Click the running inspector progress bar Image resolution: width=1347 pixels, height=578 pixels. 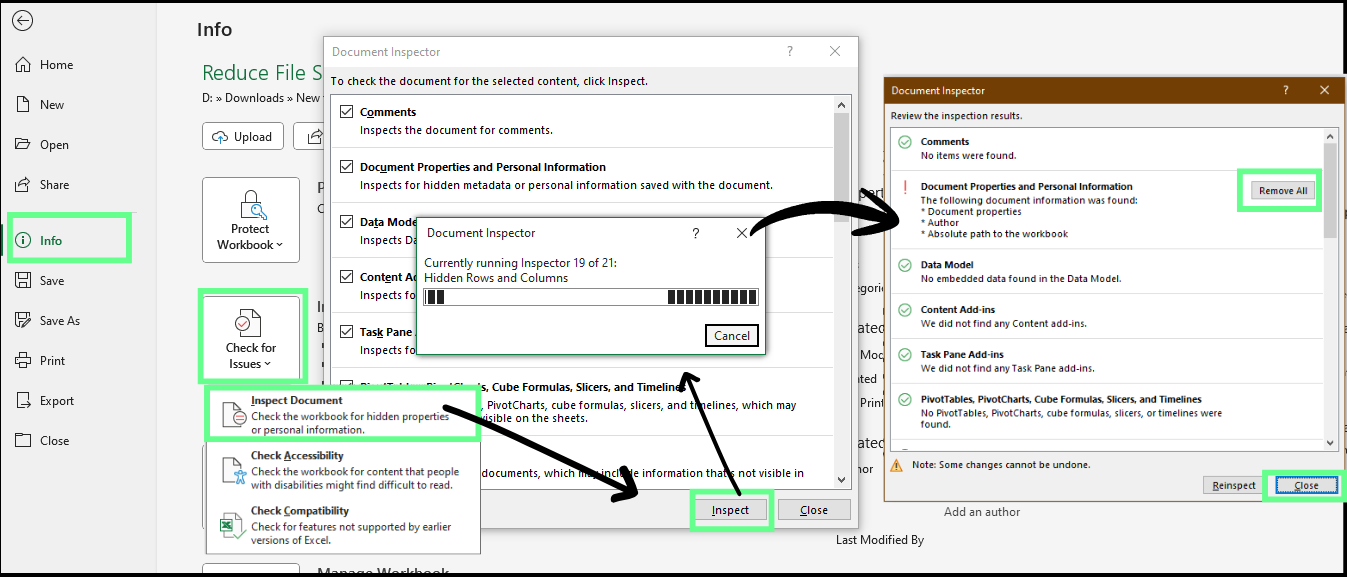click(x=590, y=297)
